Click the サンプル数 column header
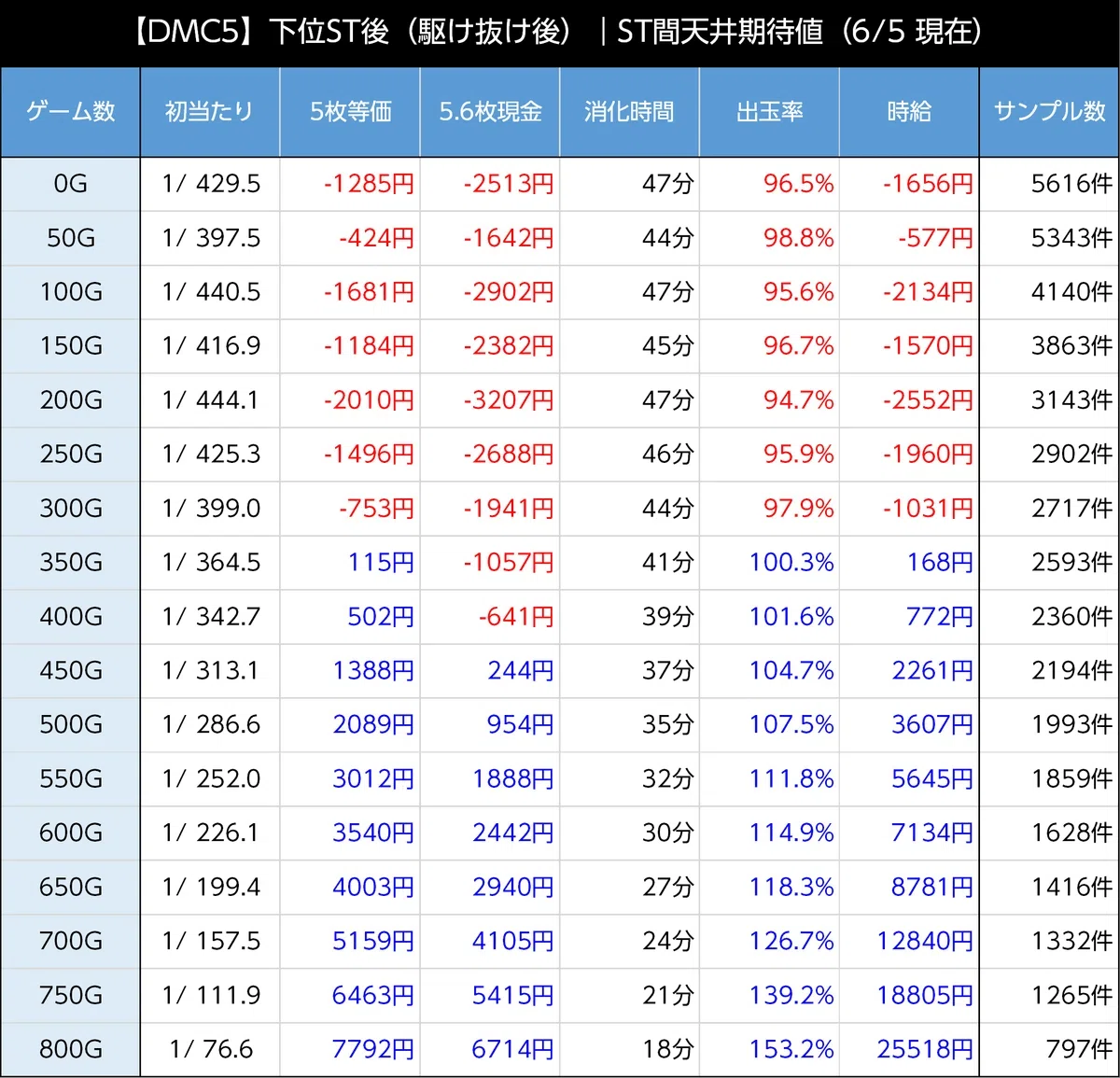The width and height of the screenshot is (1120, 1078). coord(1050,112)
